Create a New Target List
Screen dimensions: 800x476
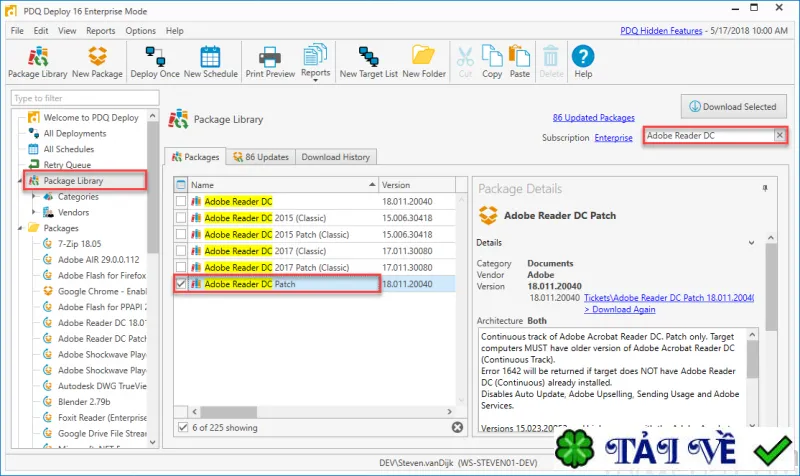tap(368, 62)
